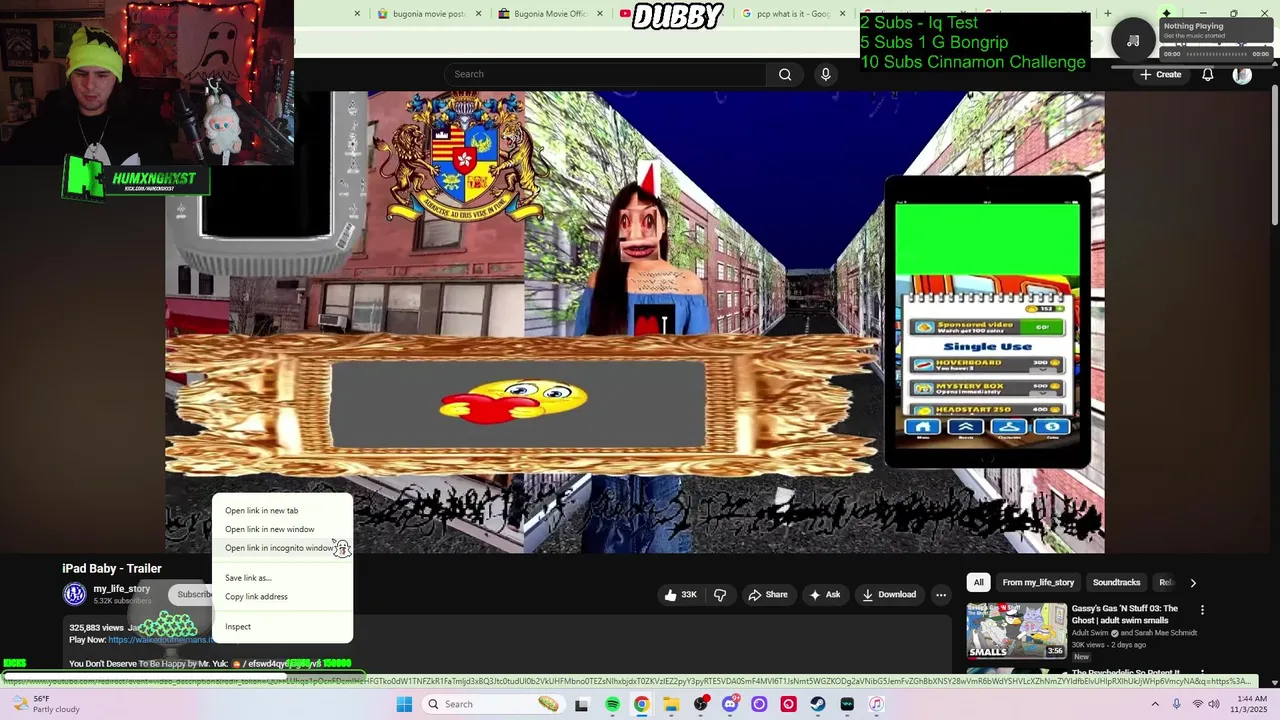
Task: Click the Nothing Playing music widget icon
Action: pyautogui.click(x=1133, y=40)
